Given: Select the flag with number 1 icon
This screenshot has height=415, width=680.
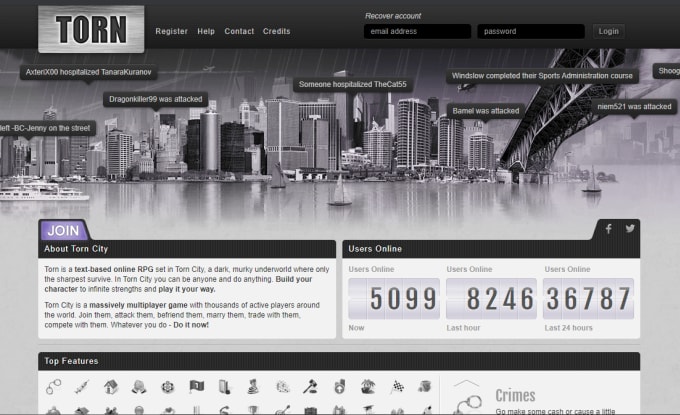Looking at the screenshot, I should 196,386.
